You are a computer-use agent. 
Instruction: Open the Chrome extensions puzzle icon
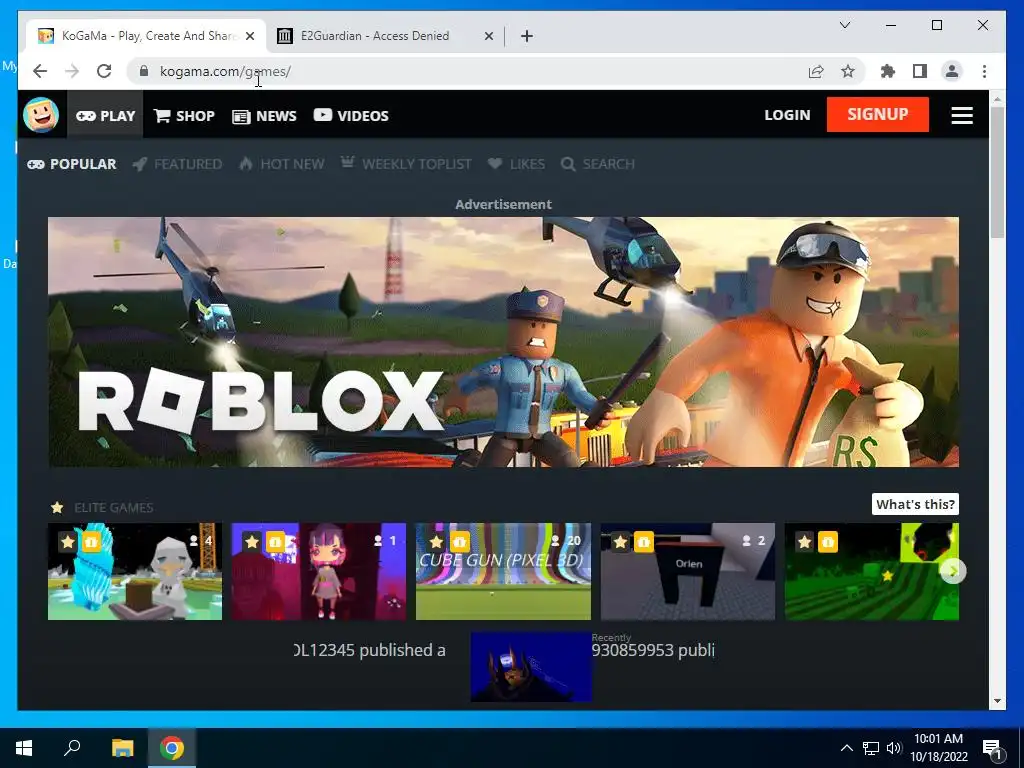pos(888,71)
